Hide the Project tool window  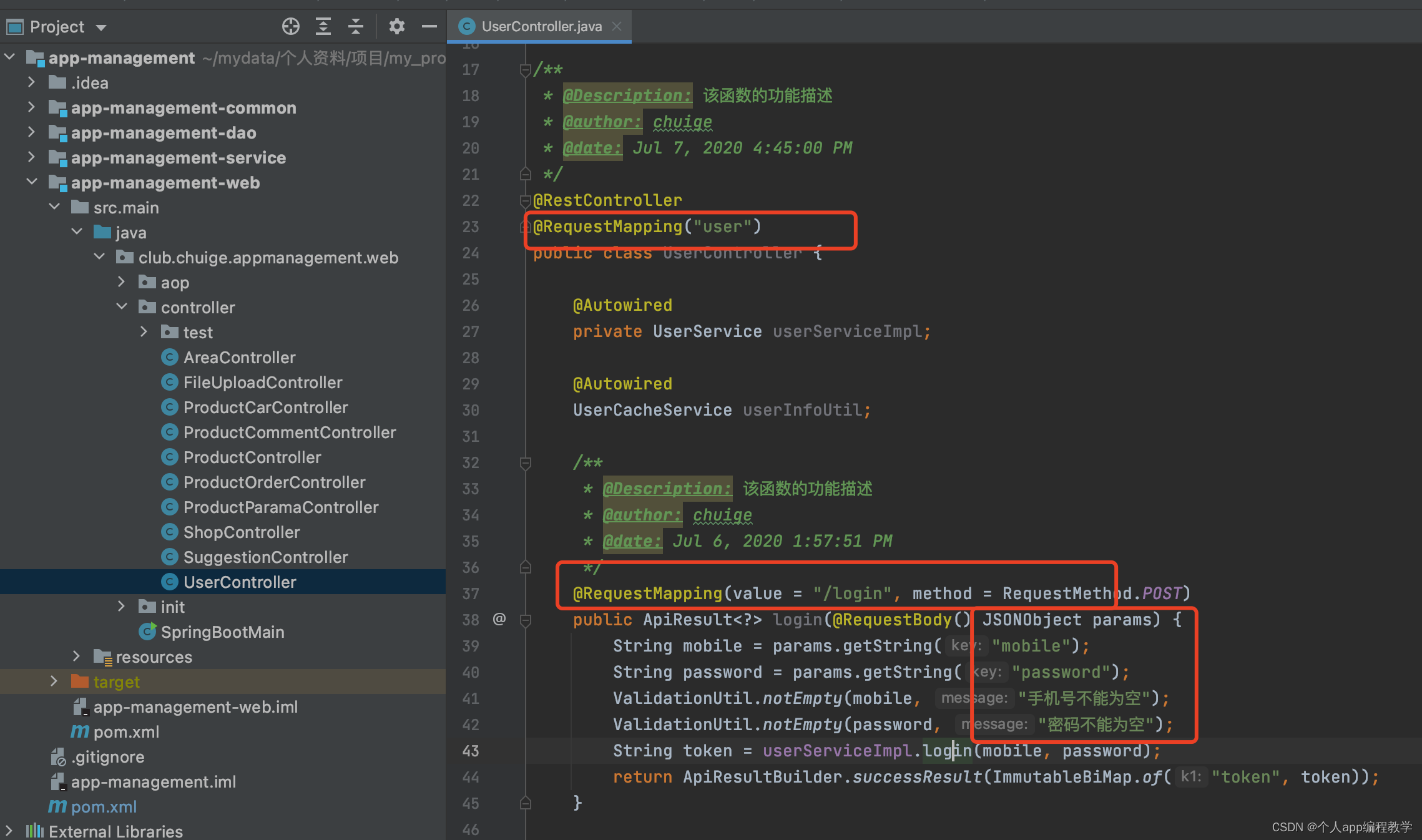429,26
